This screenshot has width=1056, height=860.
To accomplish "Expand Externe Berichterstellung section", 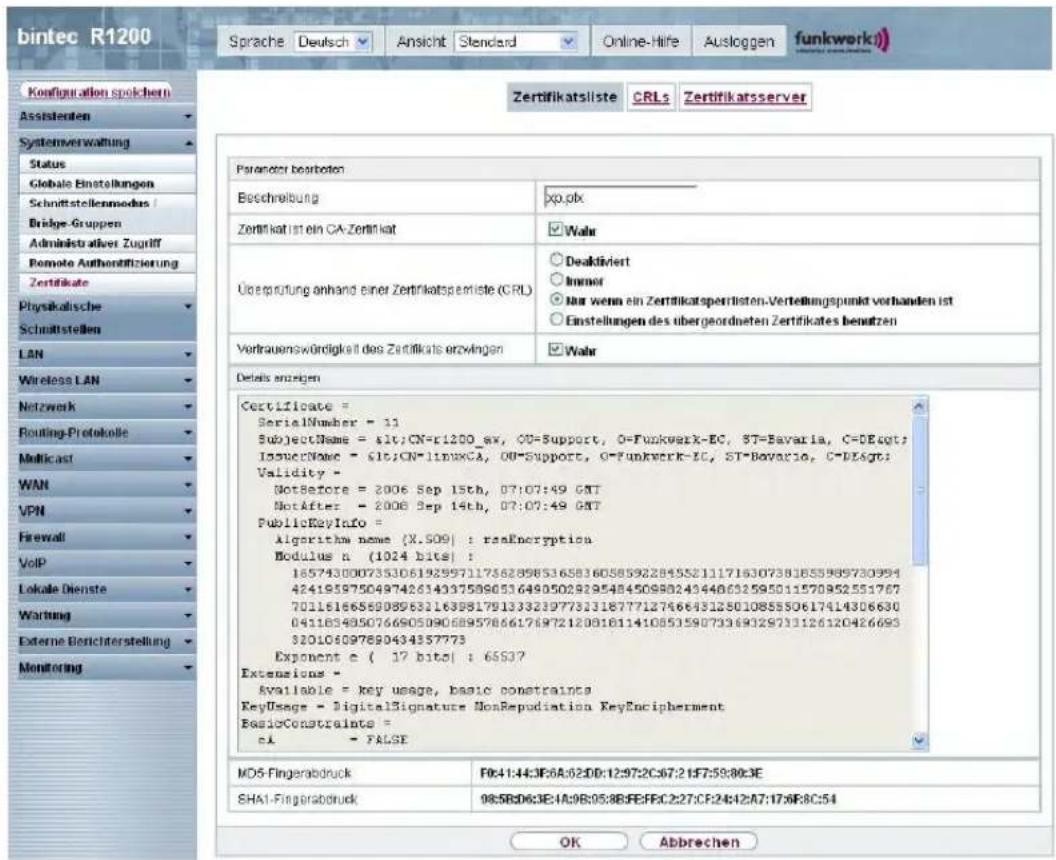I will [103, 642].
